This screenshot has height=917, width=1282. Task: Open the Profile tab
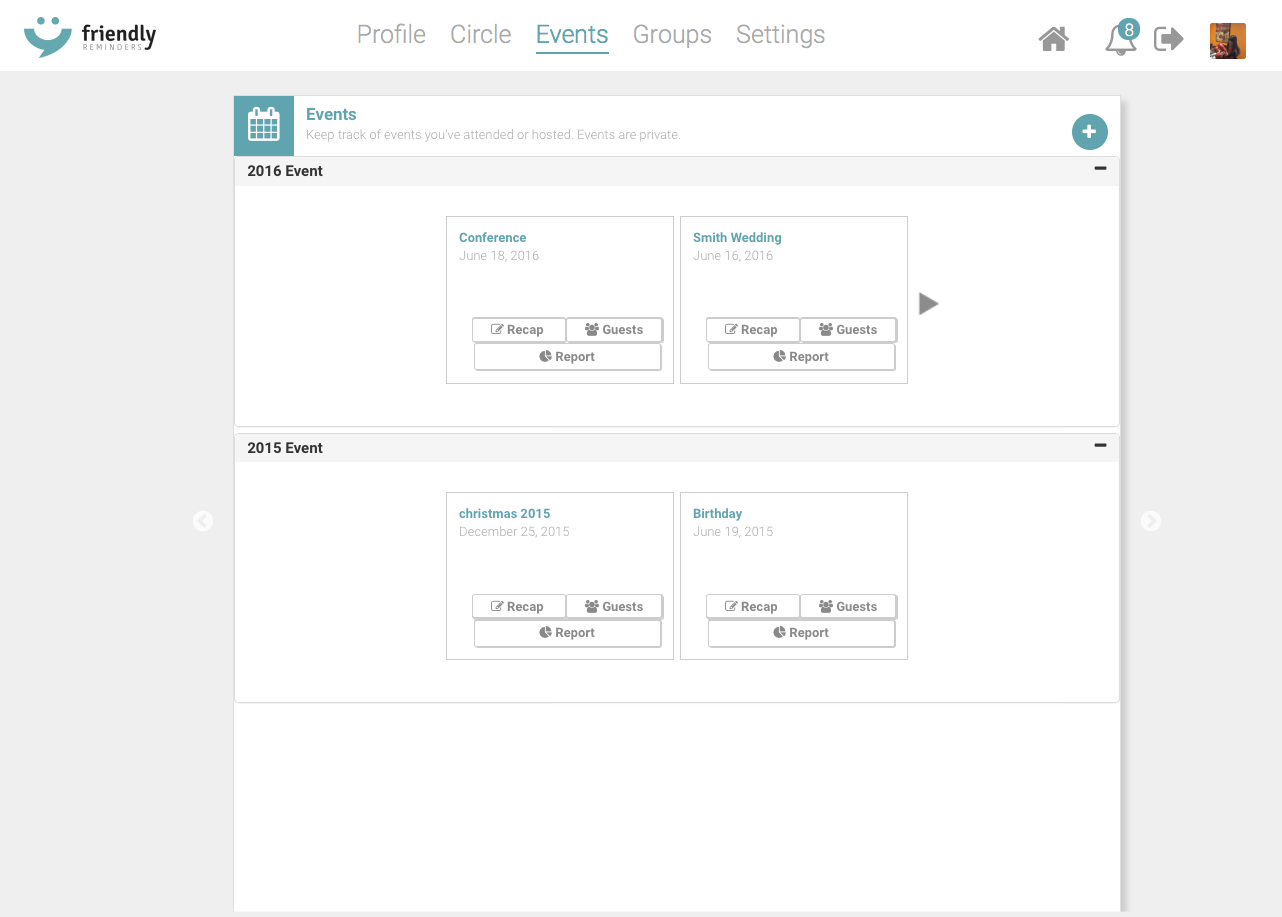point(391,34)
